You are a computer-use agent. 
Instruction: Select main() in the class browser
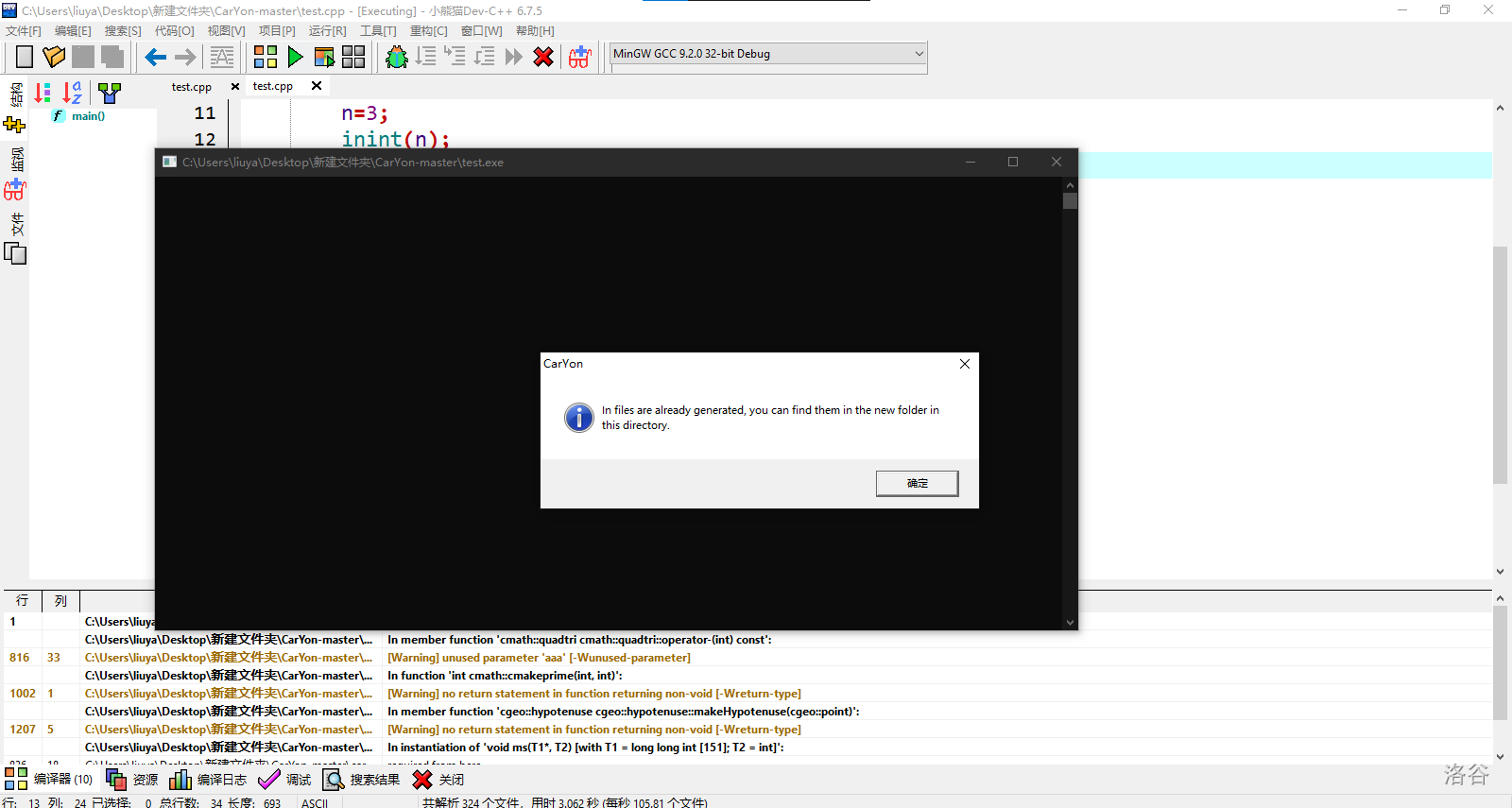click(x=88, y=116)
